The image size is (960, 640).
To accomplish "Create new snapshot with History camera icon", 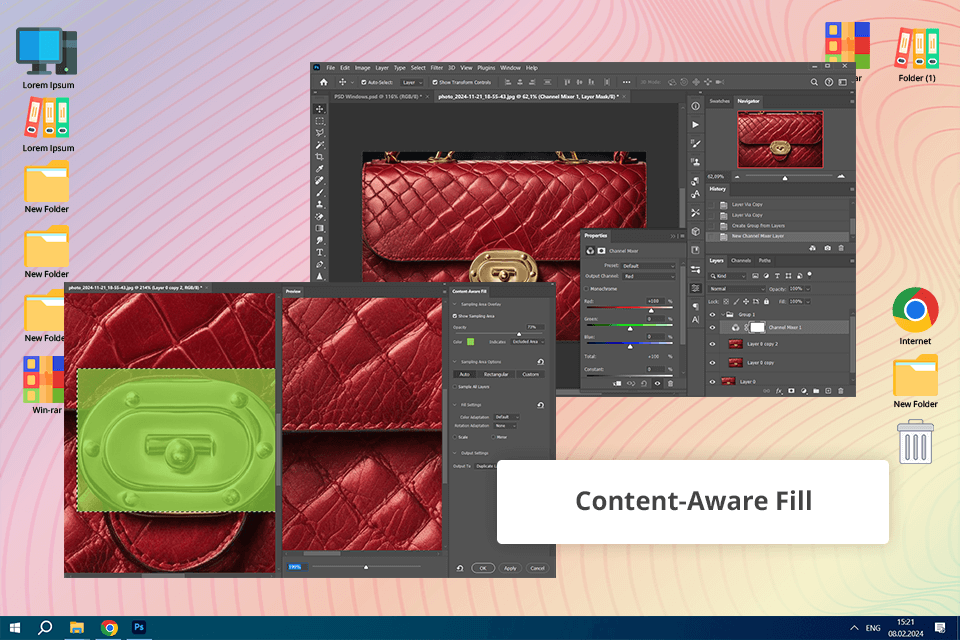I will click(x=827, y=248).
